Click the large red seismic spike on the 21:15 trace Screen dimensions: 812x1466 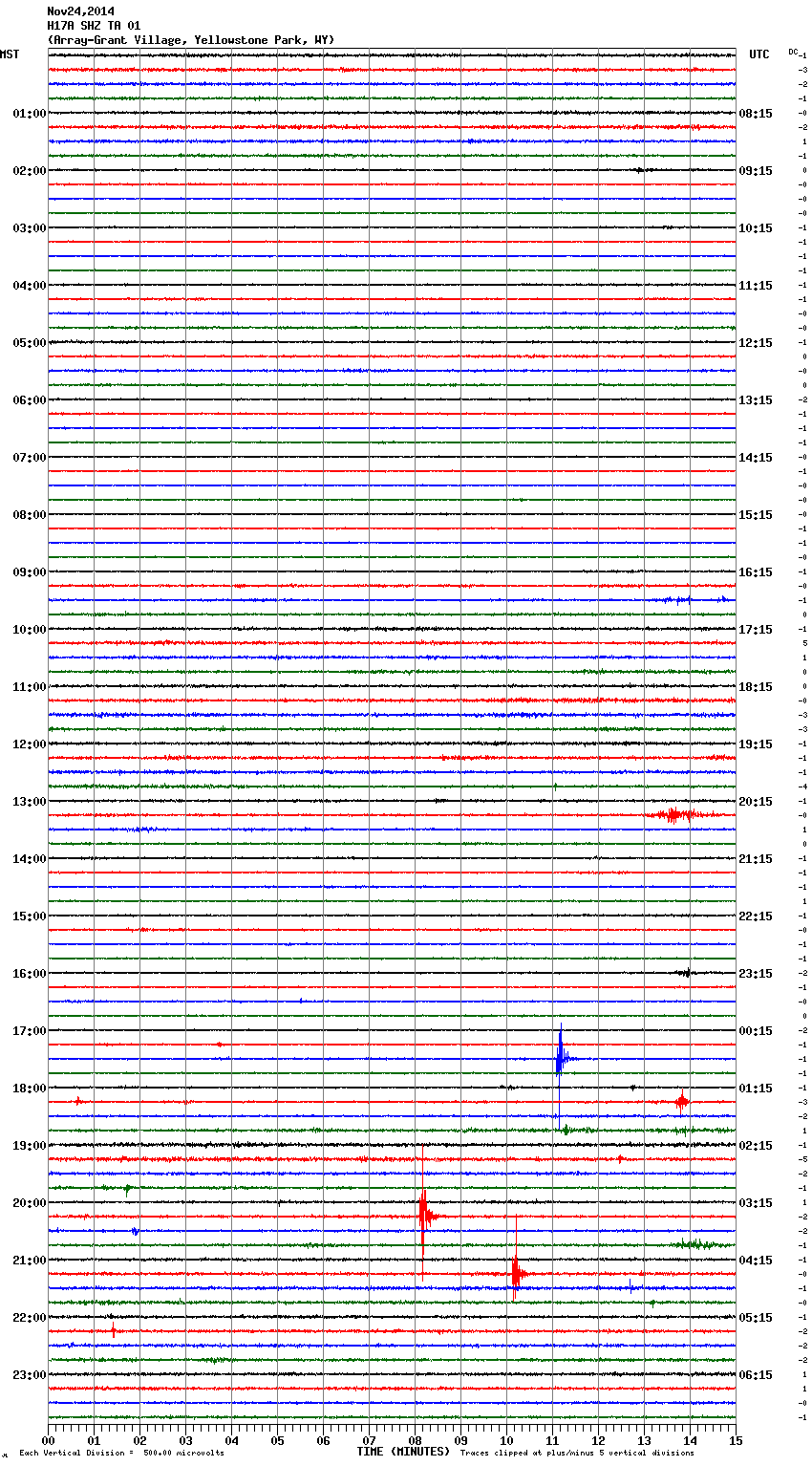pyautogui.click(x=516, y=1273)
